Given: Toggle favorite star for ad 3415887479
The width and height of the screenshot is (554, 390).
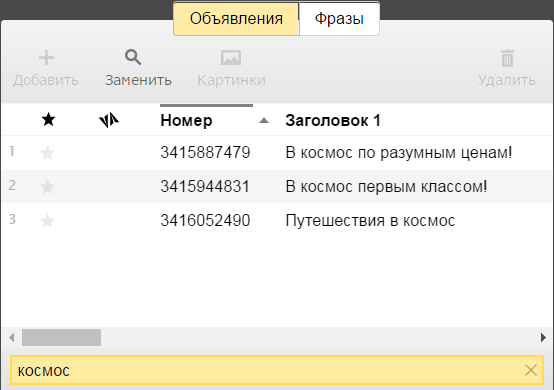Looking at the screenshot, I should click(47, 153).
